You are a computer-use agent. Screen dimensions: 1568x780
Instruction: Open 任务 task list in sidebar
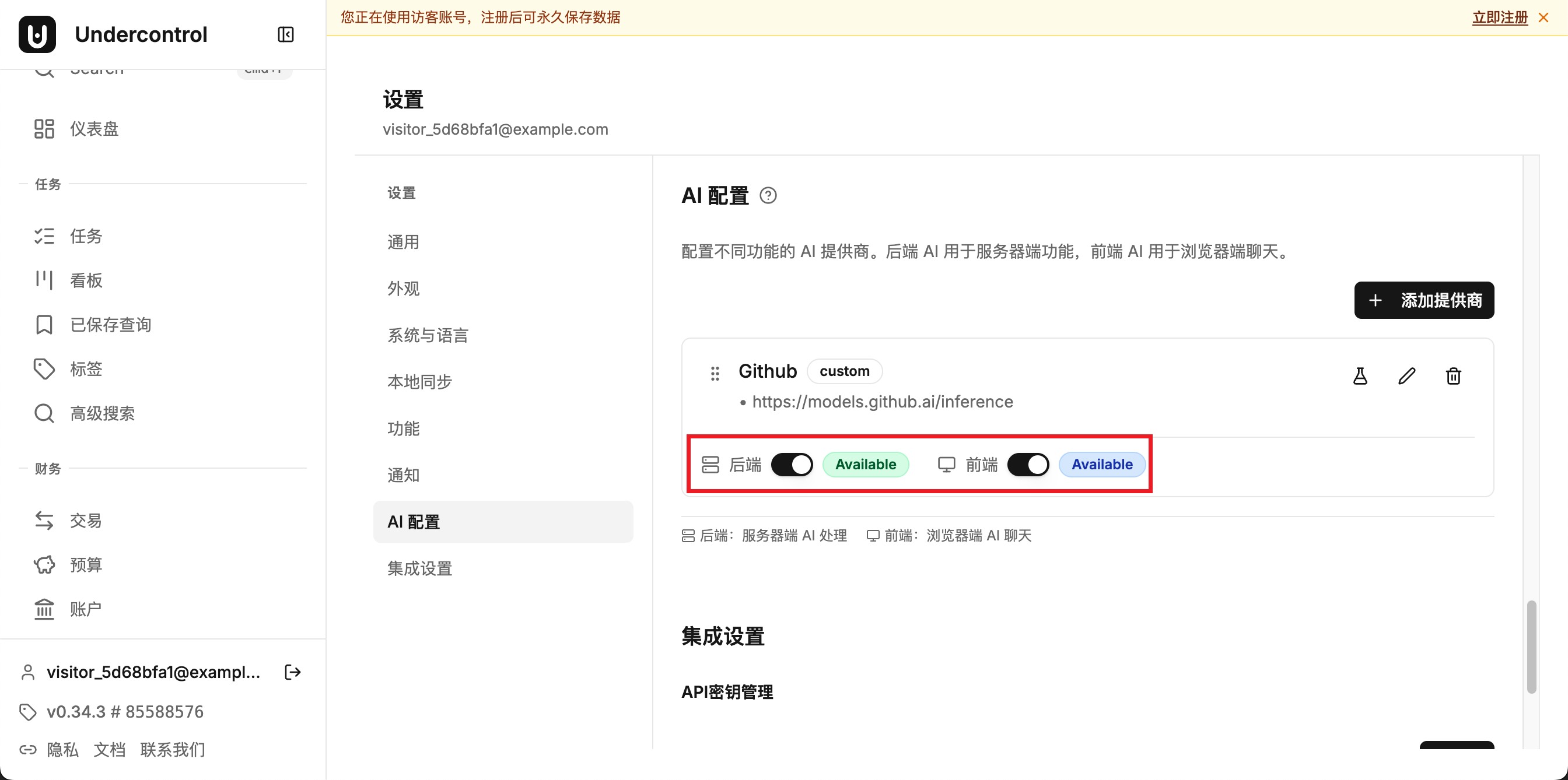(x=163, y=236)
